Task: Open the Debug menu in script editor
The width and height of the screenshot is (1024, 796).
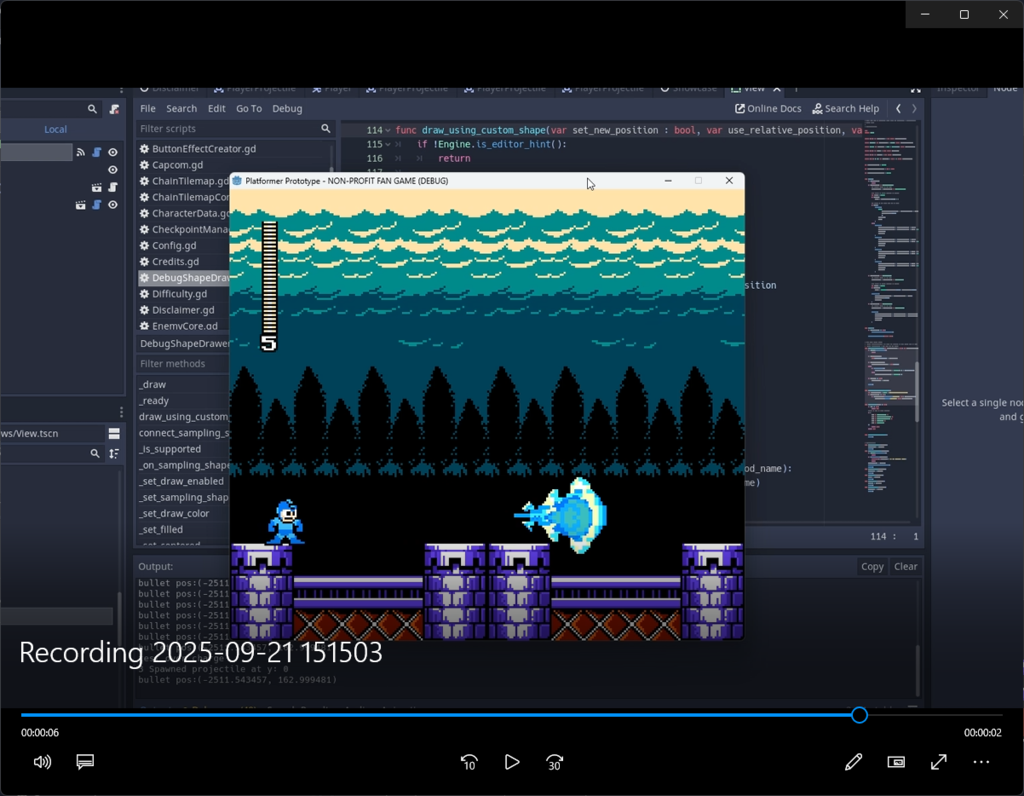Action: tap(287, 109)
